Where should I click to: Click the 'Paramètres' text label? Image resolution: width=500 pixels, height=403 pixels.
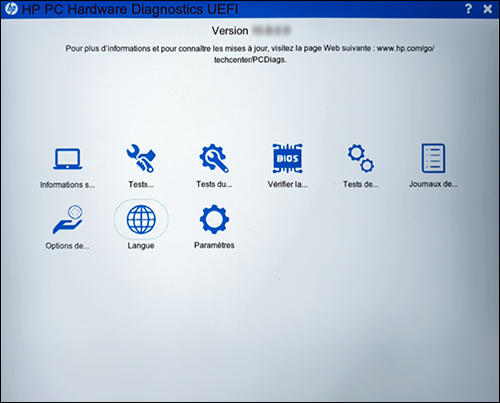click(214, 245)
